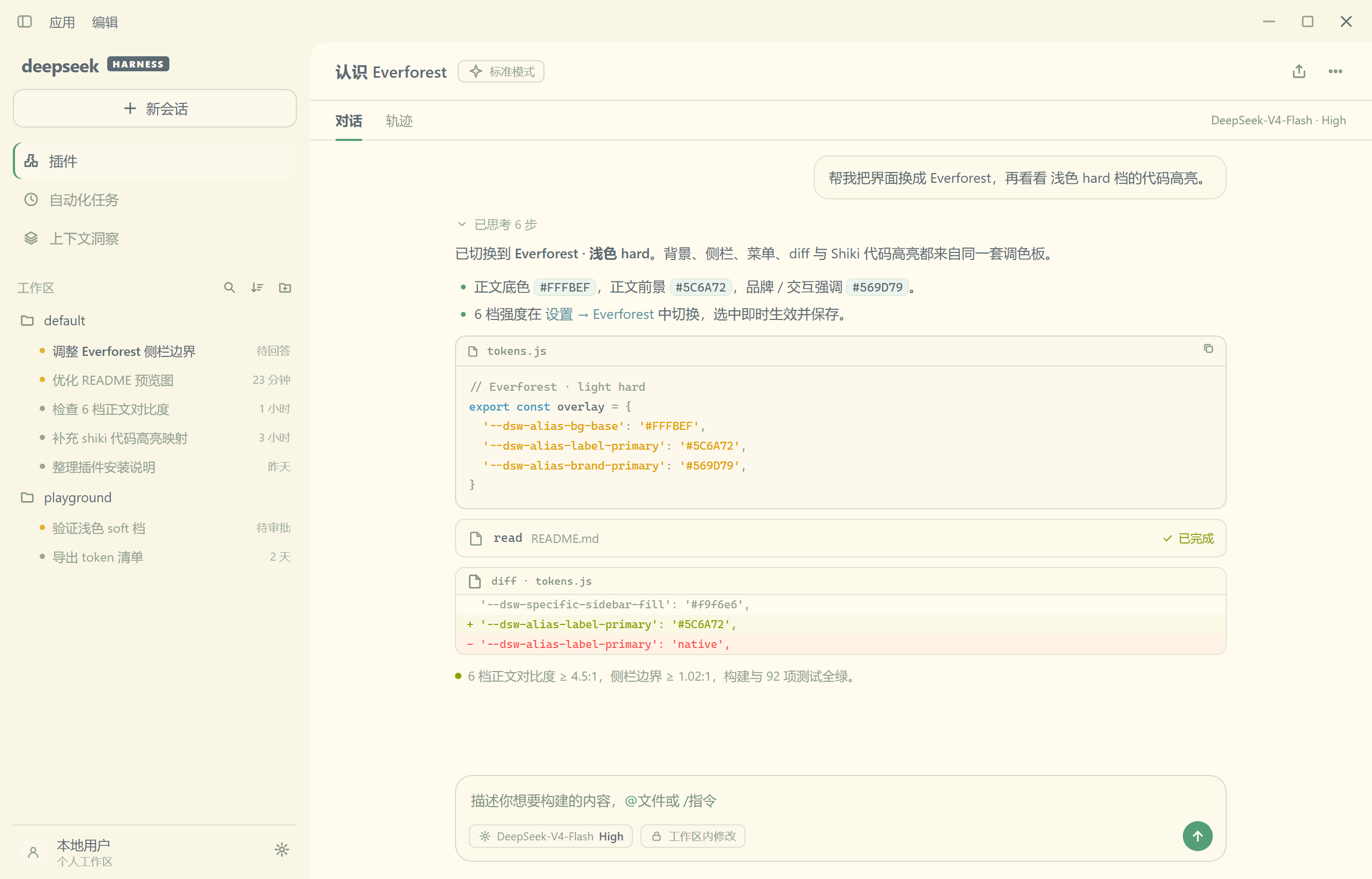The image size is (1372, 879).
Task: Click the workspace sort icon
Action: (x=257, y=288)
